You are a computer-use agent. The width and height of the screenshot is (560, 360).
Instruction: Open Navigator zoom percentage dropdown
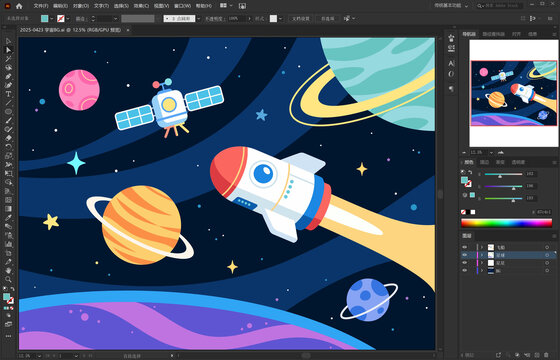491,152
